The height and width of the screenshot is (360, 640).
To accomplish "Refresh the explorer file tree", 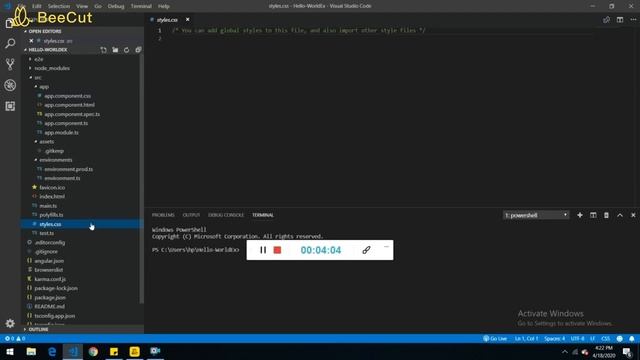I will [x=127, y=50].
